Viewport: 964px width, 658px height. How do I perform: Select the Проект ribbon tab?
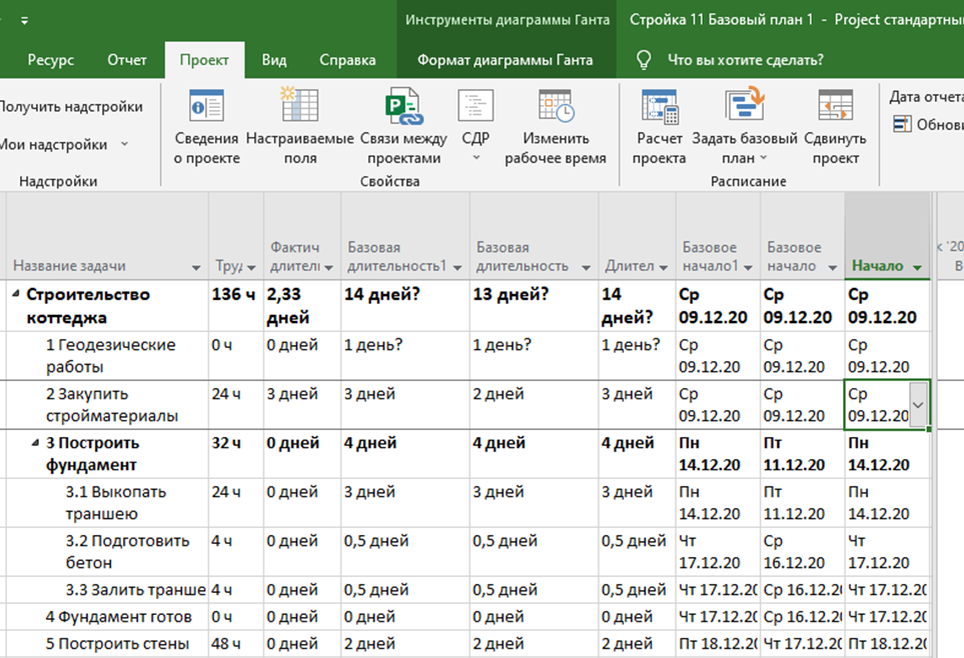tap(204, 60)
